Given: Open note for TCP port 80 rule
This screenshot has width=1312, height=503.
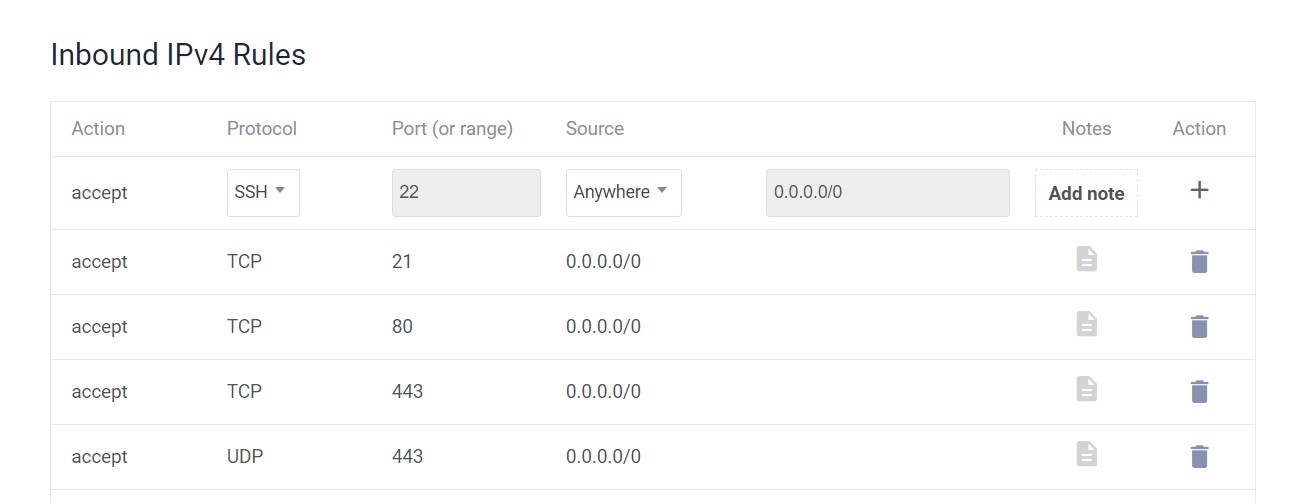Looking at the screenshot, I should [1086, 325].
